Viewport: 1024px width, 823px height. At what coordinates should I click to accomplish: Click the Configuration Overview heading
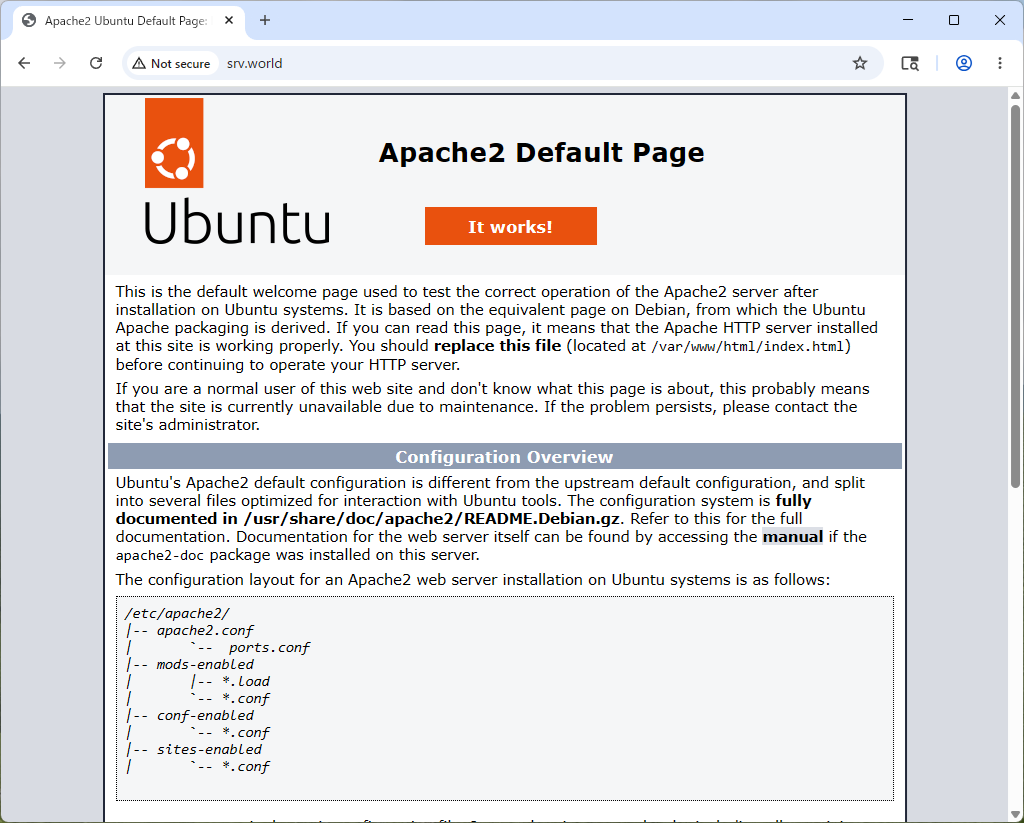click(x=505, y=457)
